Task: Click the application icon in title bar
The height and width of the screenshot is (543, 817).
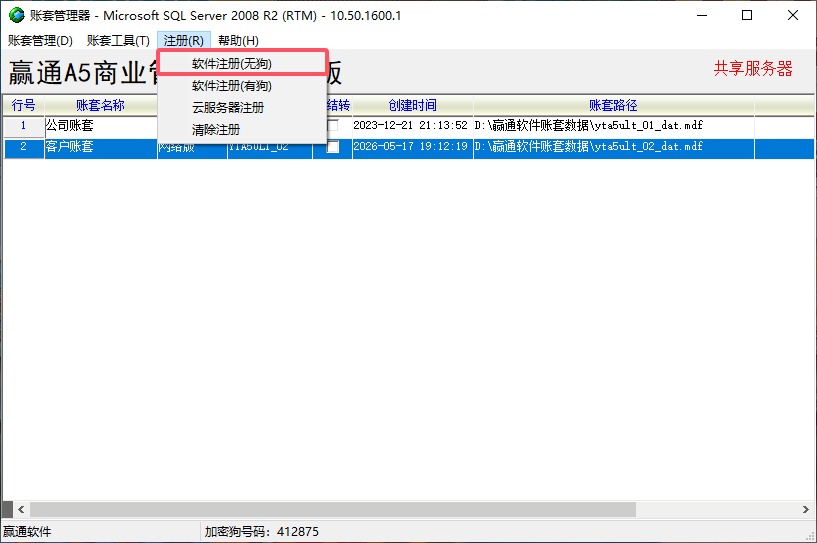Action: (17, 15)
